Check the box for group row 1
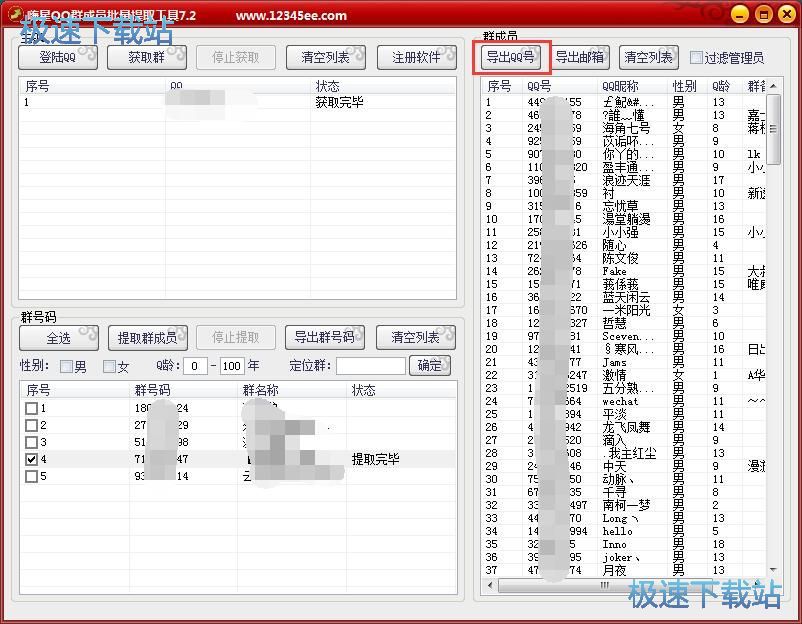The image size is (802, 624). 31,408
